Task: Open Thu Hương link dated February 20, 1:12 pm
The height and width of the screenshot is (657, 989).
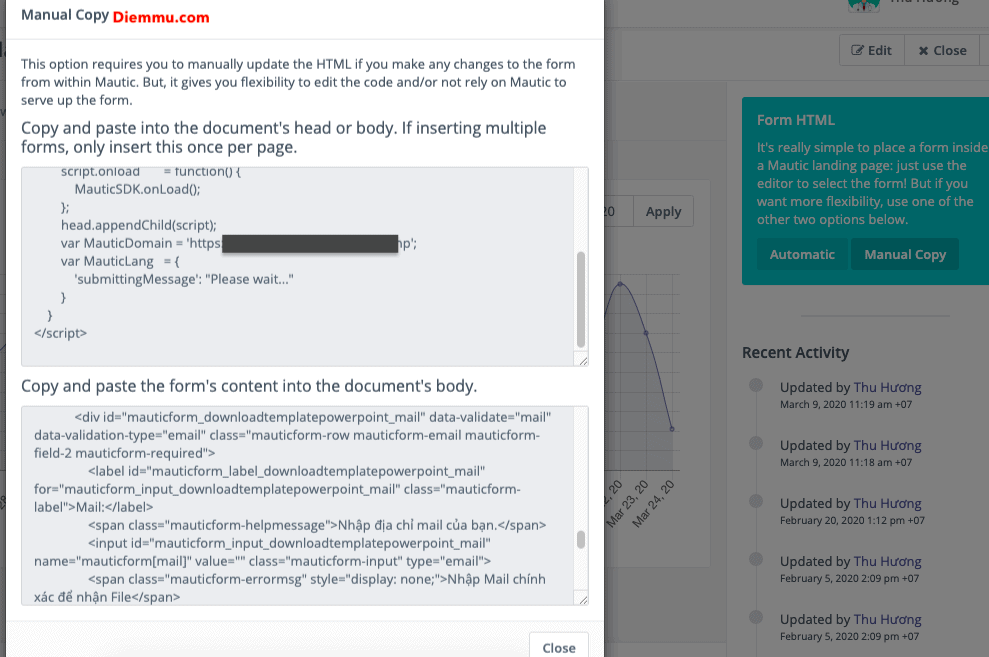Action: 887,503
